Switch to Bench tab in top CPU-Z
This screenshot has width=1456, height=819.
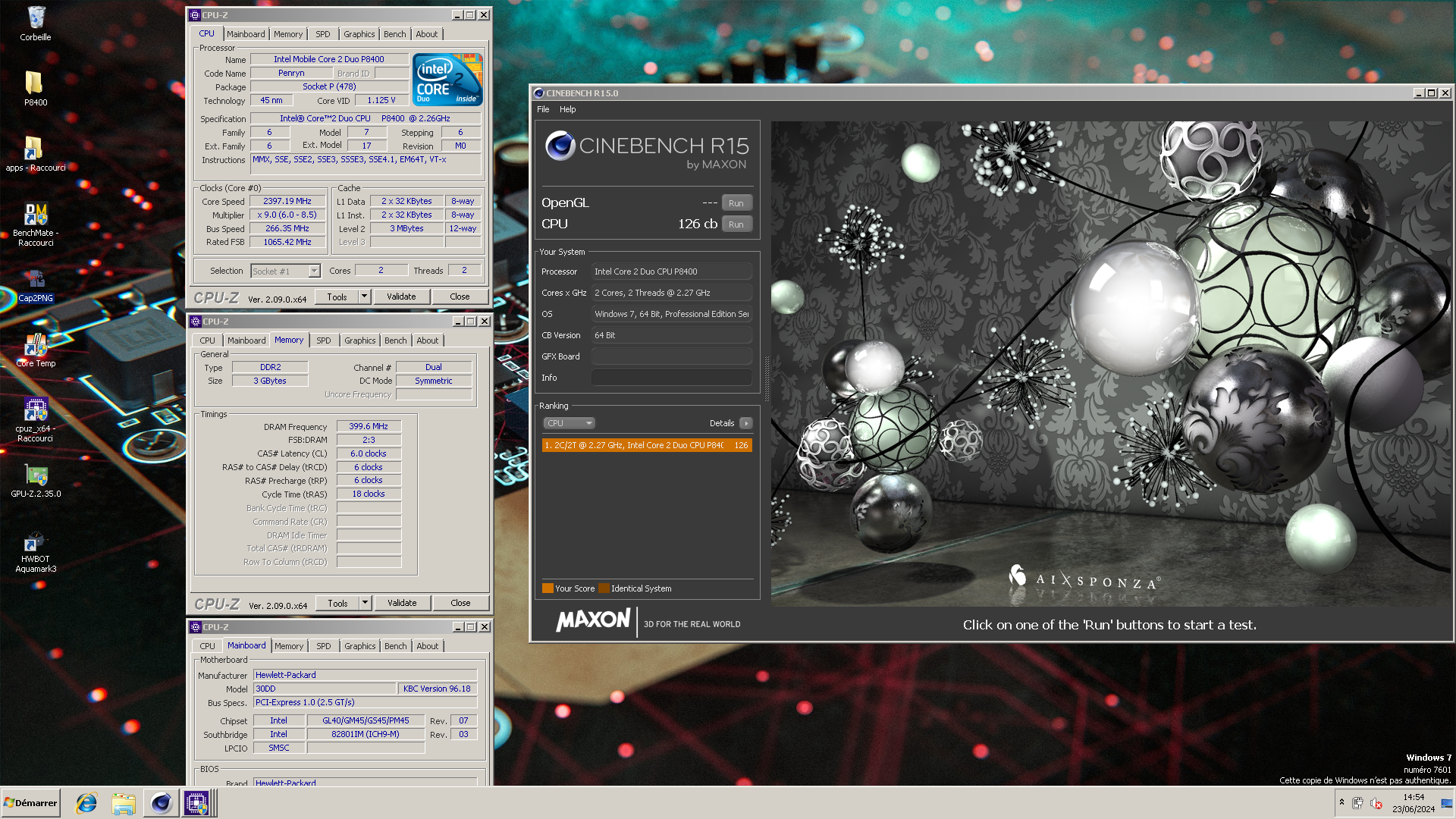coord(394,34)
